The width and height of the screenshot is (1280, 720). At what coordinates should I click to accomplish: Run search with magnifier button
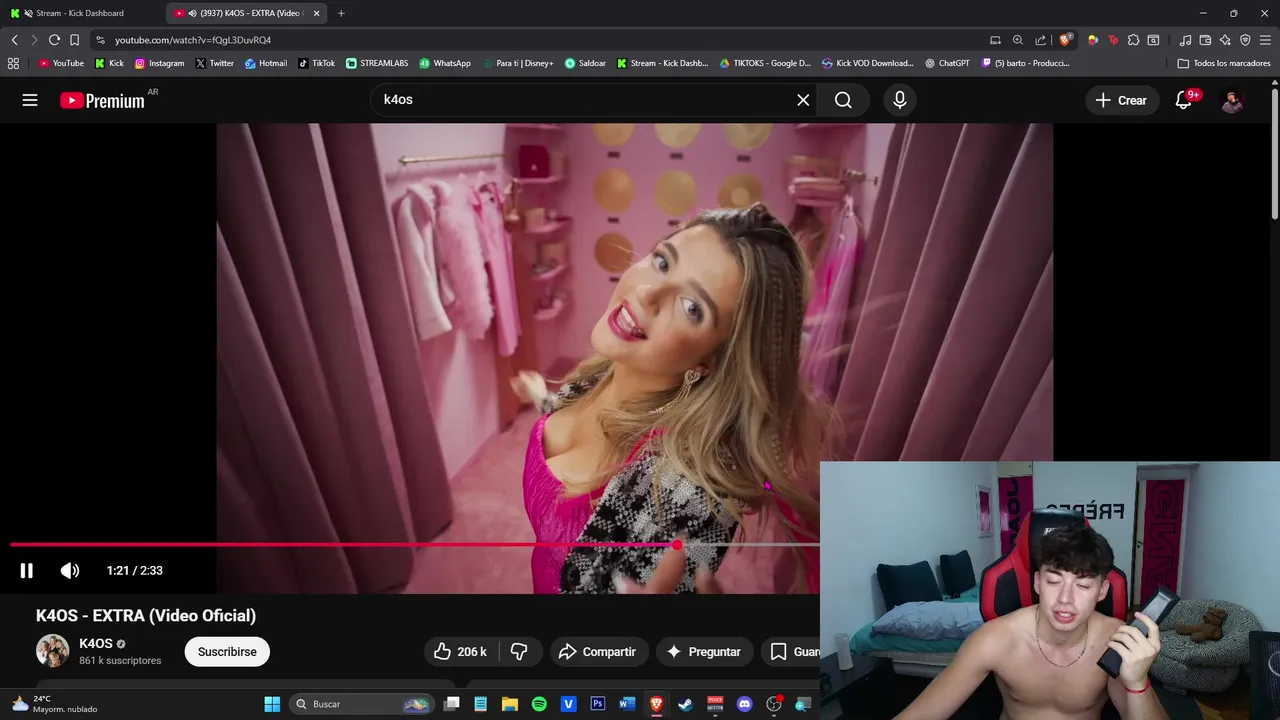(843, 100)
